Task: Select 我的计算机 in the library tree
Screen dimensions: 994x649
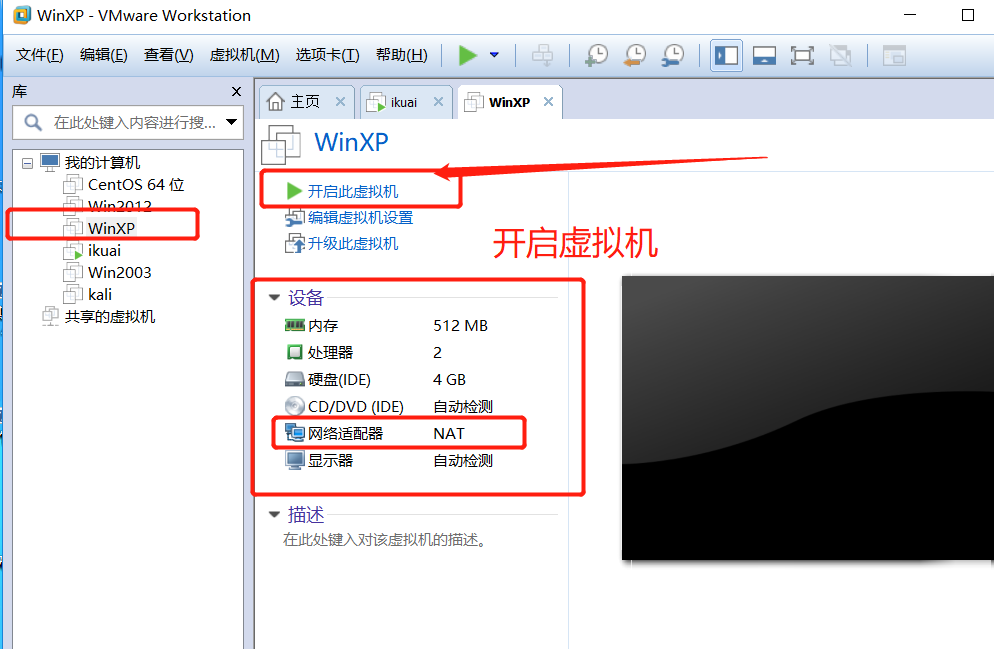Action: coord(102,163)
